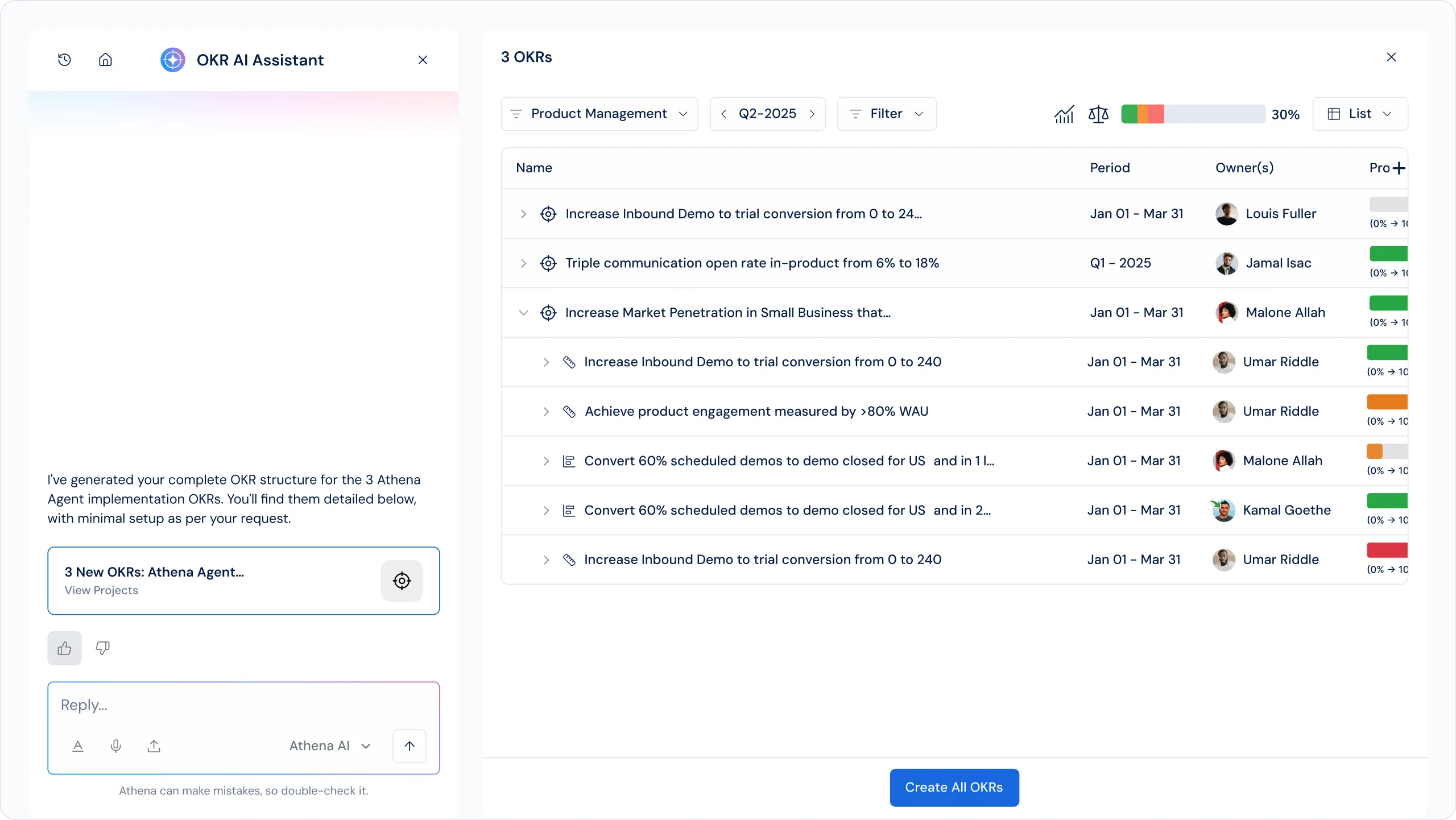Click objective icon of Triple communication row
The height and width of the screenshot is (820, 1456).
pyautogui.click(x=548, y=263)
